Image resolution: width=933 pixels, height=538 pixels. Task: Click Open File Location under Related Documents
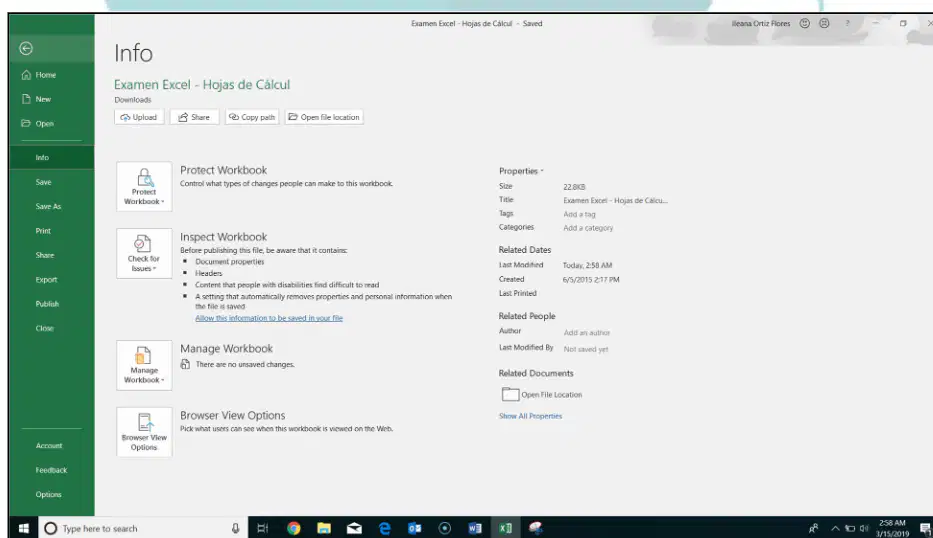click(x=542, y=394)
